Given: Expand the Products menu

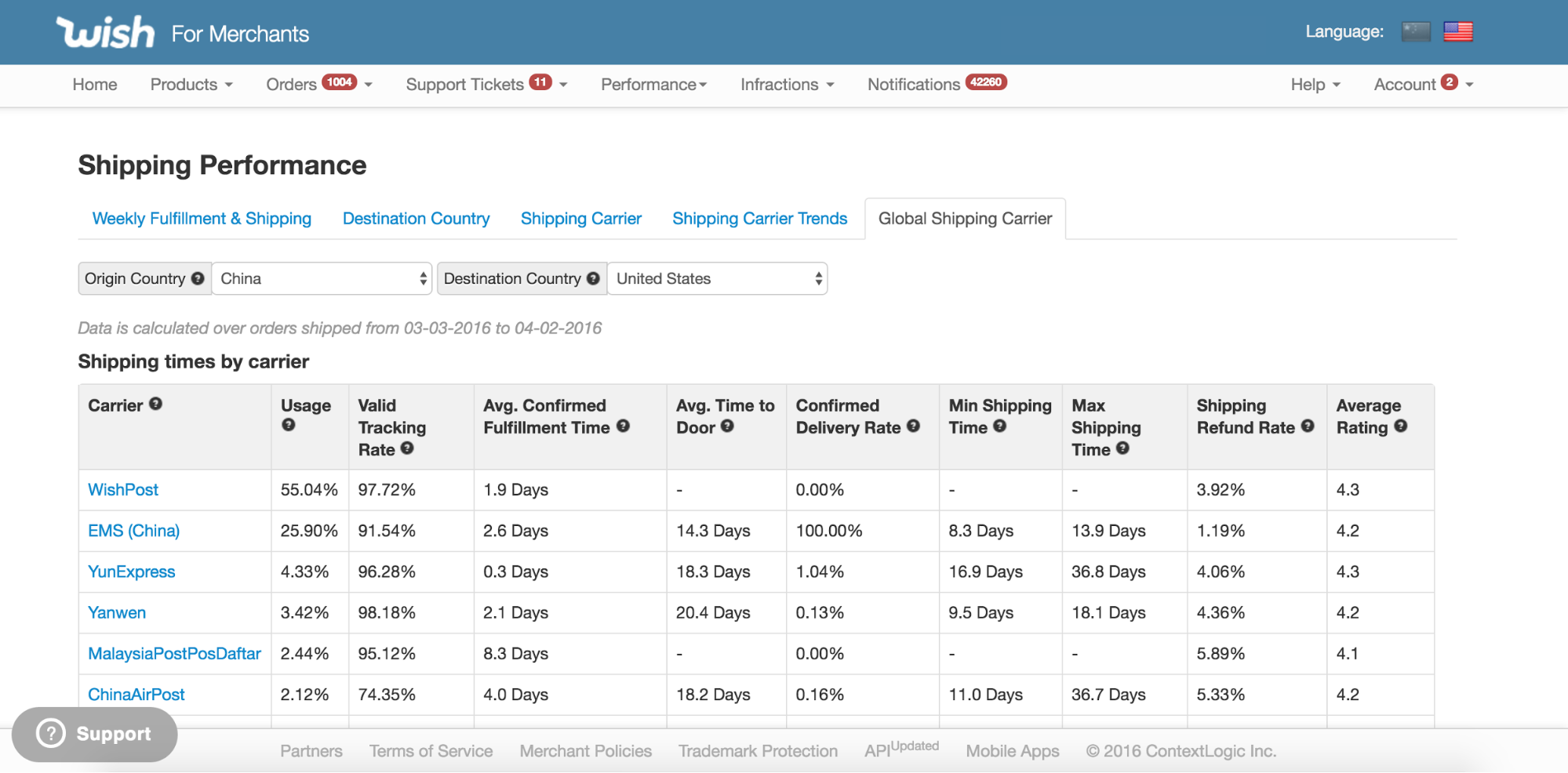Looking at the screenshot, I should click(x=191, y=84).
